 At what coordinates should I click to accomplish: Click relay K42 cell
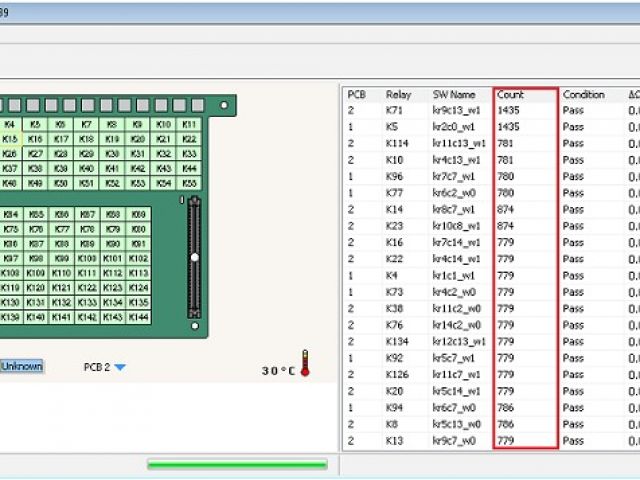tap(138, 169)
